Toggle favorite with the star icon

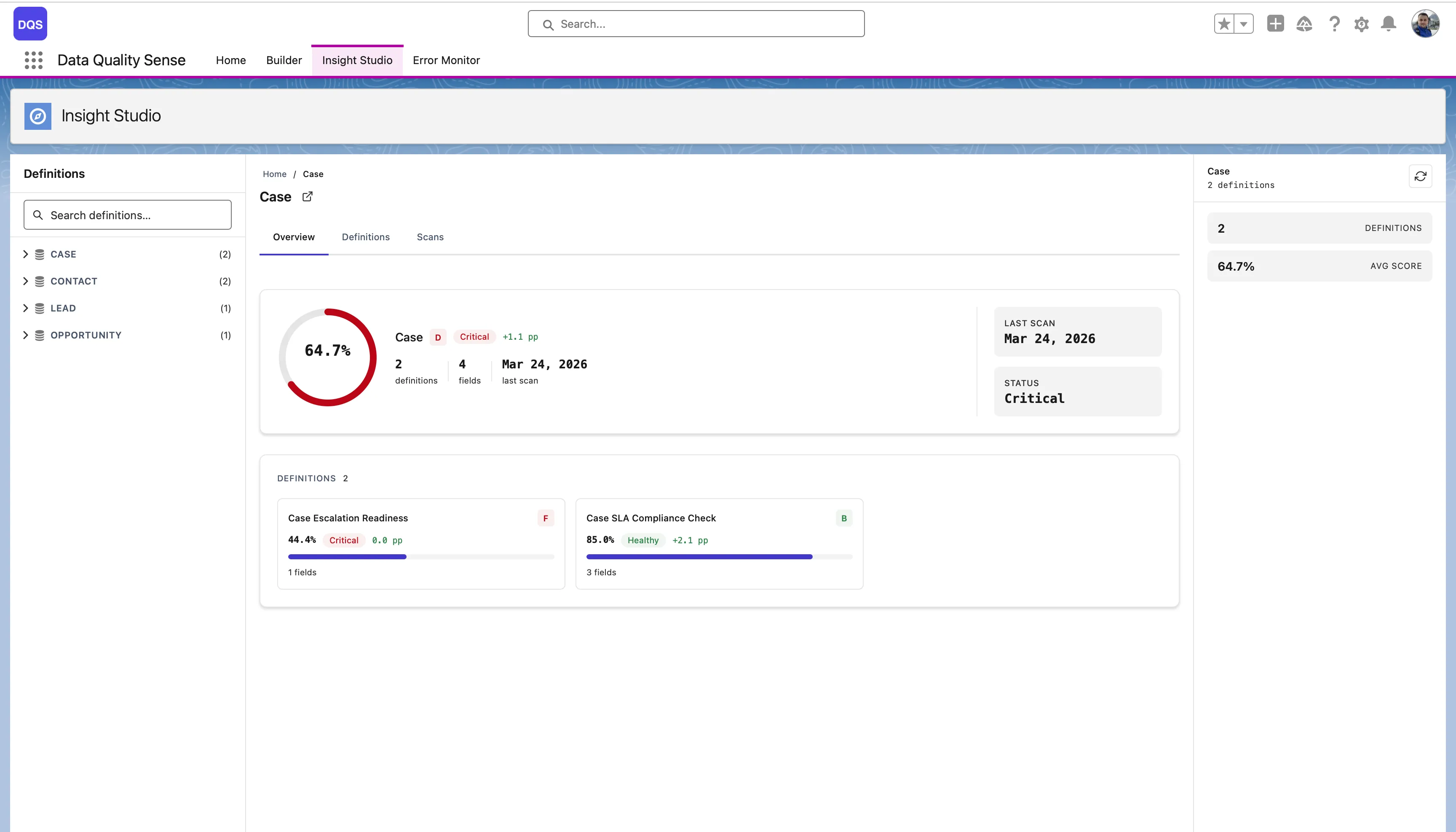pyautogui.click(x=1224, y=24)
